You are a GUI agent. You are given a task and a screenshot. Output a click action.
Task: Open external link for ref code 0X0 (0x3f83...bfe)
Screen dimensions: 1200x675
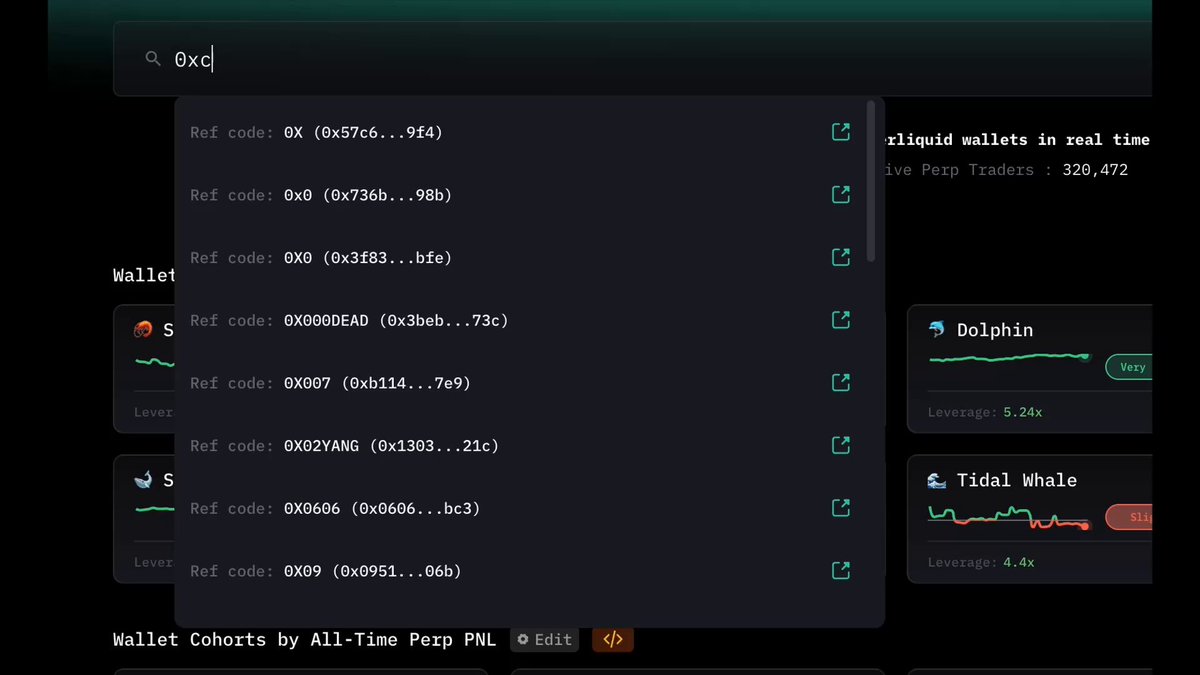(841, 257)
